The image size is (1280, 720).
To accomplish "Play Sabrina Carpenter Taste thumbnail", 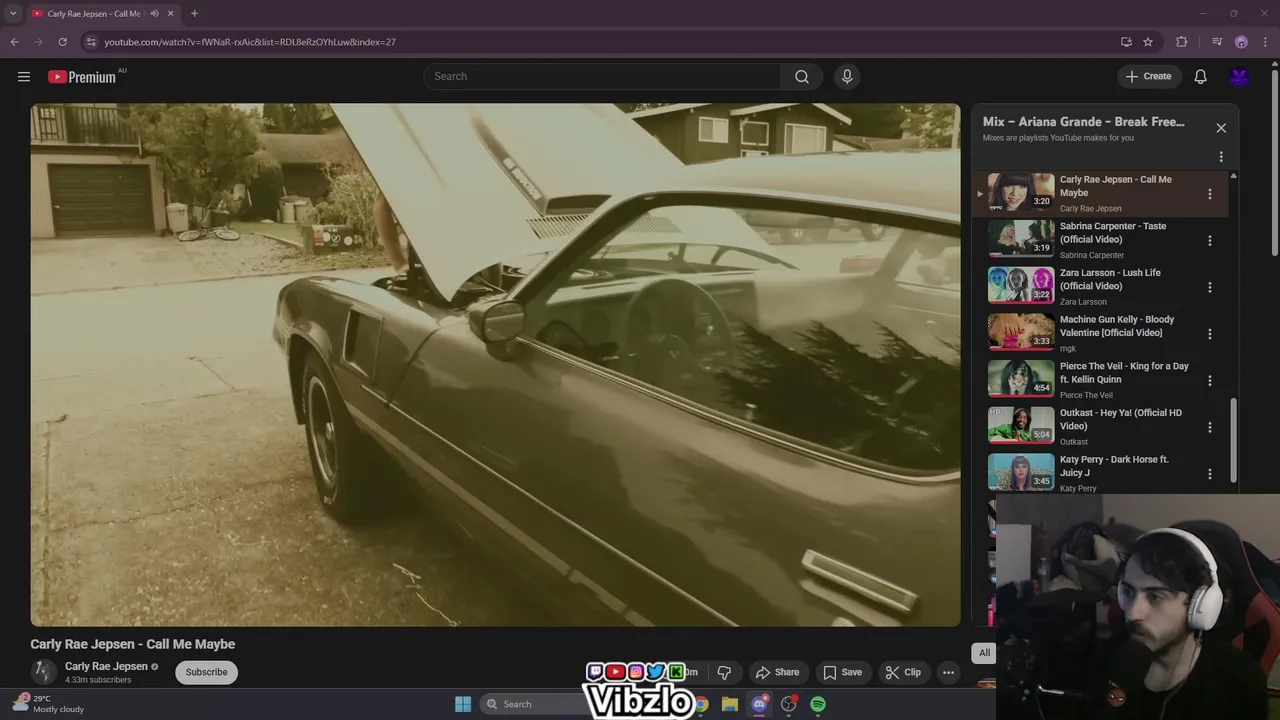I will tap(1021, 238).
